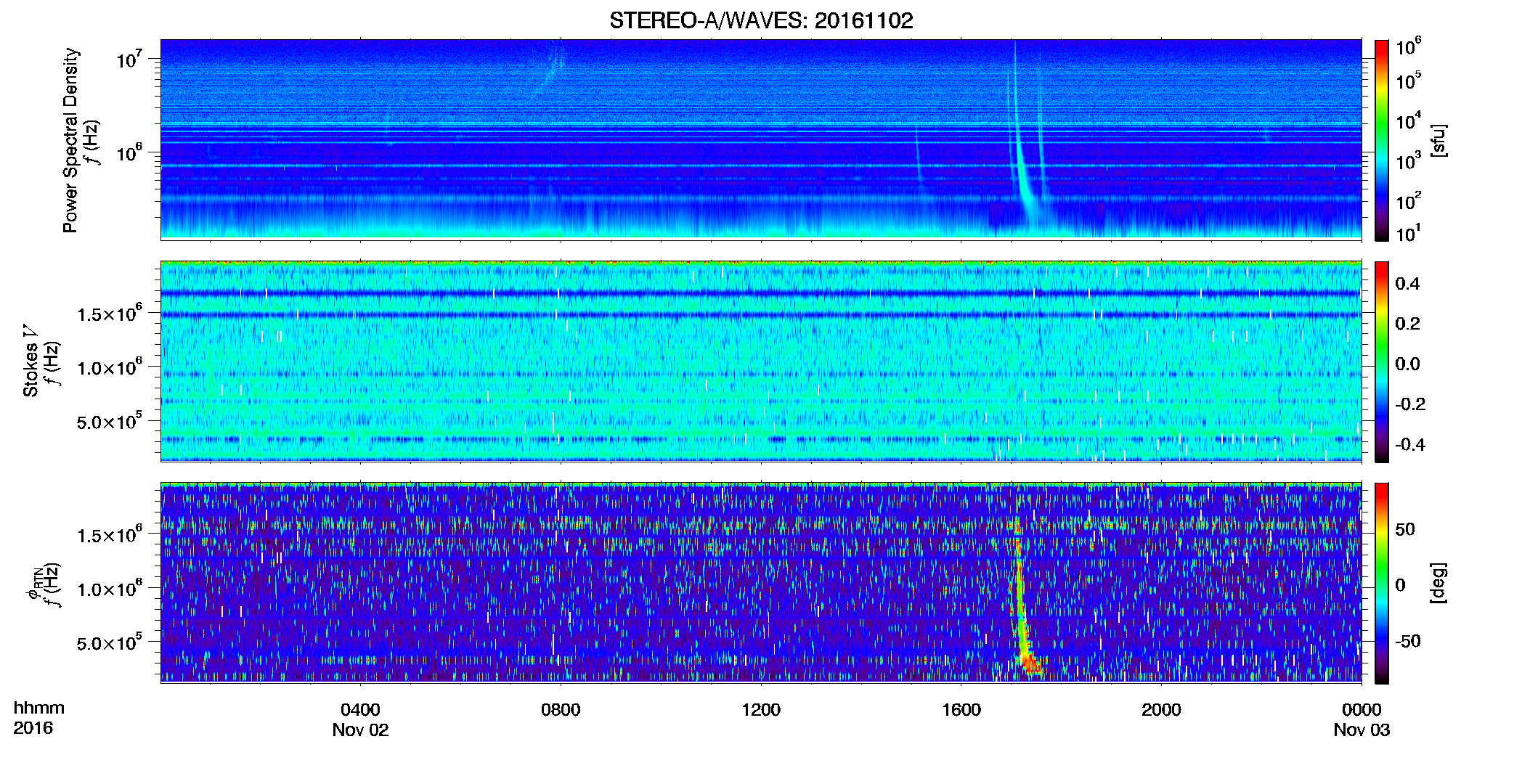
Task: Select the 0000 time tick label
Action: click(x=1362, y=710)
